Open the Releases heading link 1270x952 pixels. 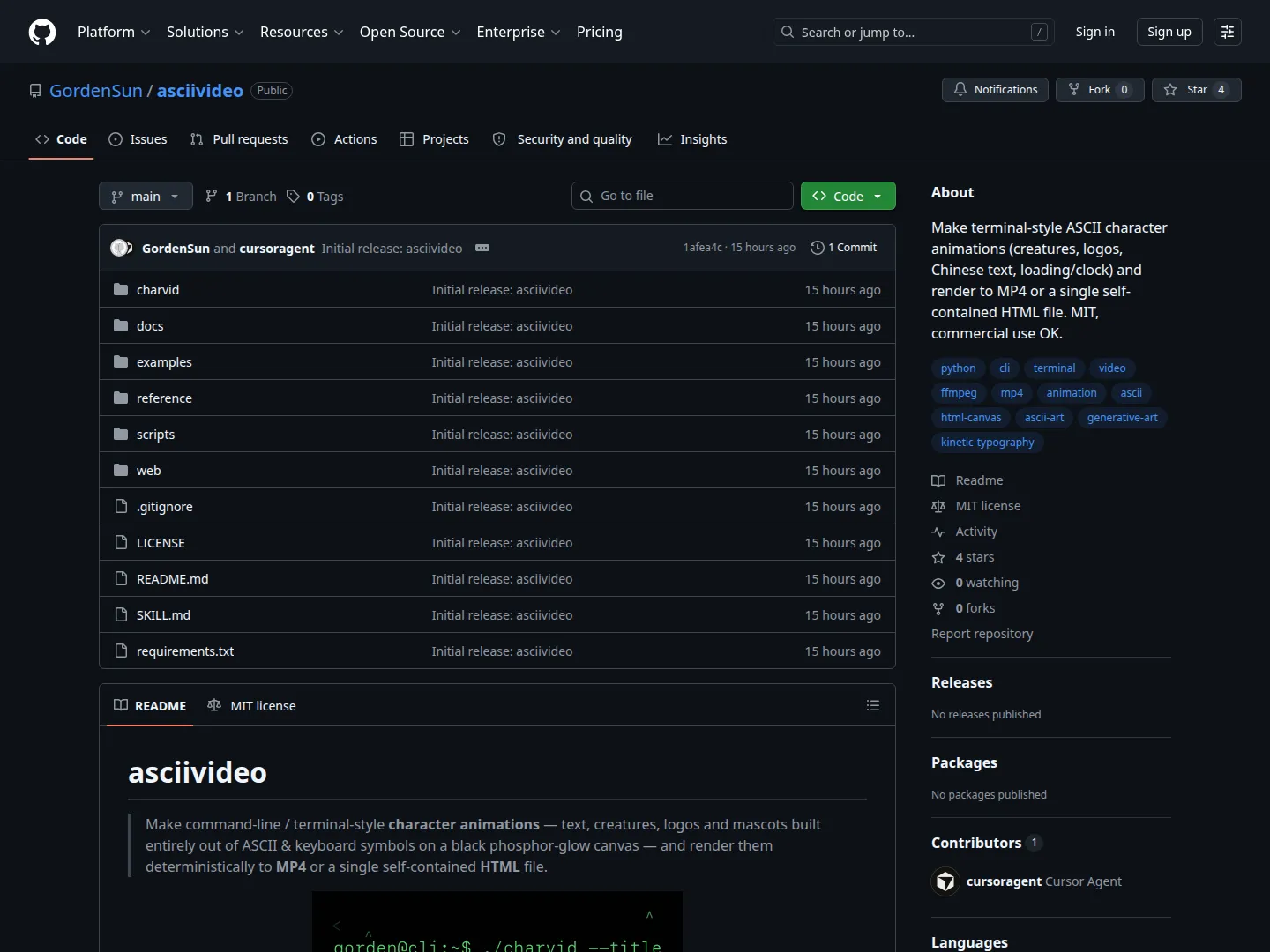[x=961, y=682]
